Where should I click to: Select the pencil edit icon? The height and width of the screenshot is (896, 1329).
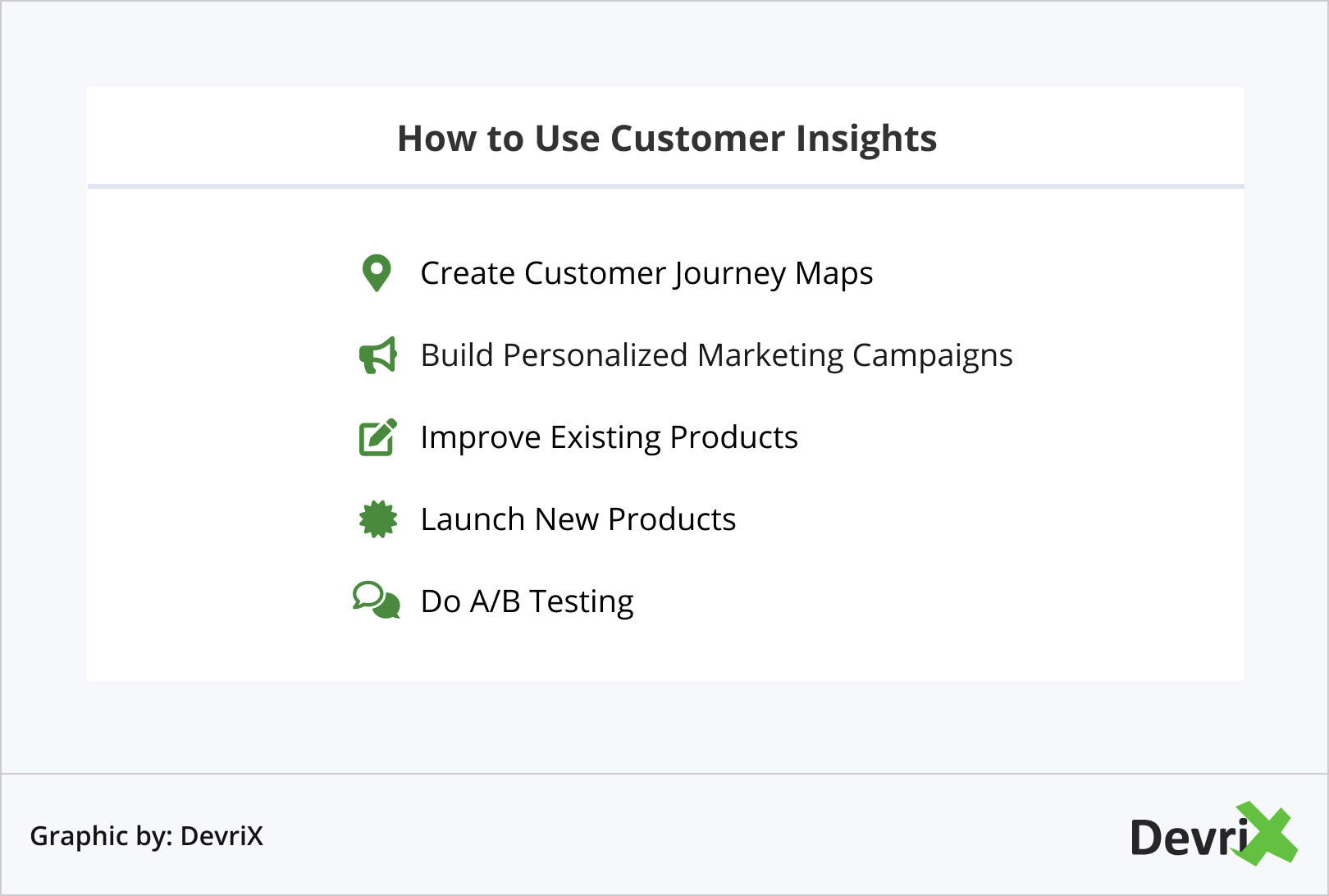(x=378, y=437)
